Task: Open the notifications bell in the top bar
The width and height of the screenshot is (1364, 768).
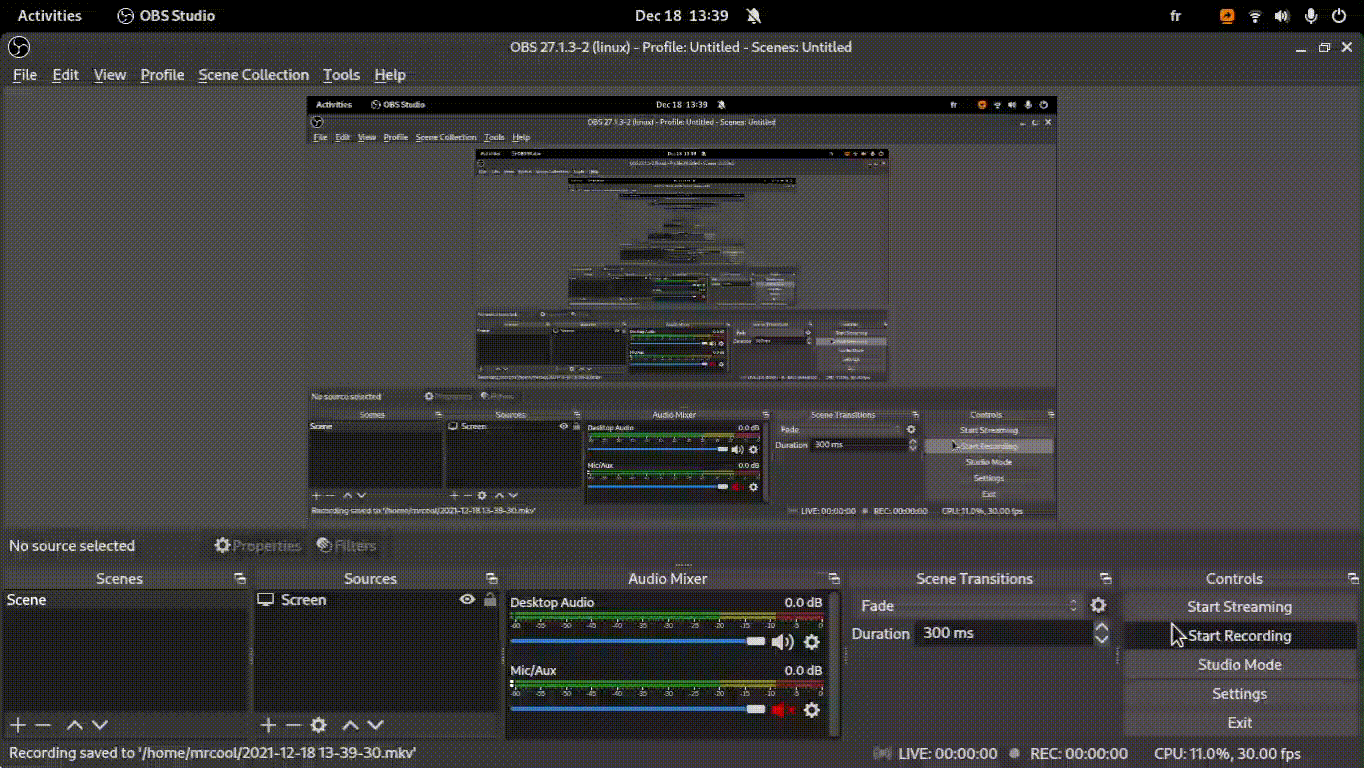Action: pos(753,16)
